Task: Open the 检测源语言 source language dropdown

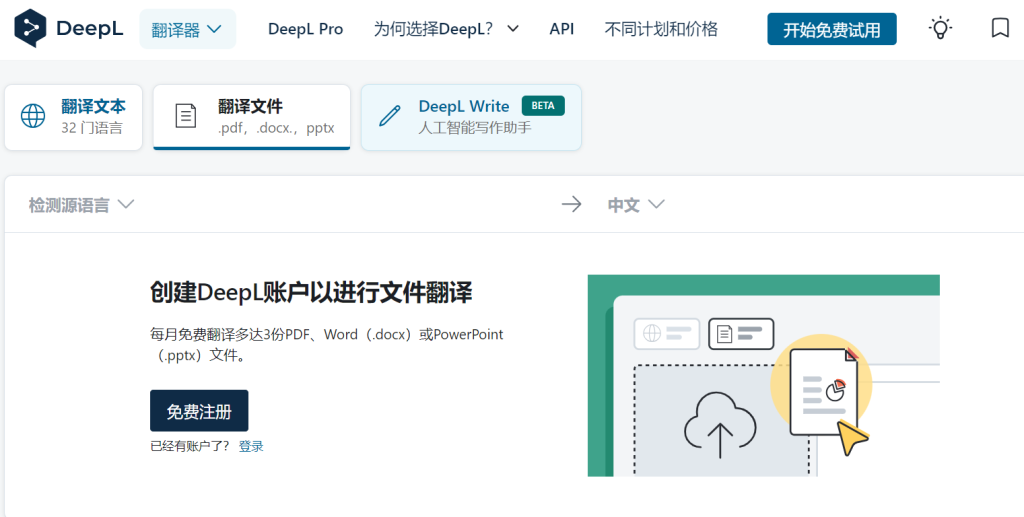Action: click(x=81, y=205)
